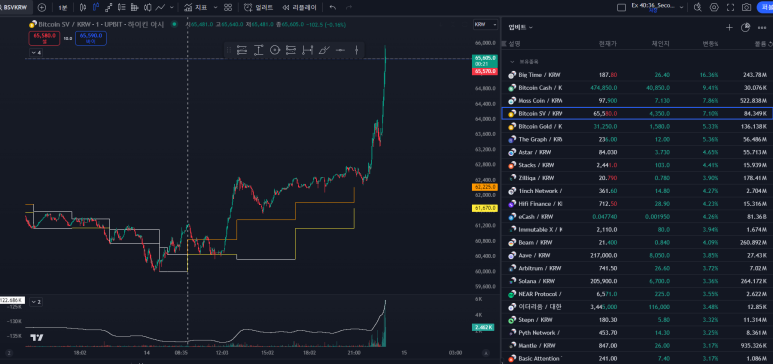Open the indicator templates grid icon
The height and width of the screenshot is (364, 773).
(227, 7)
